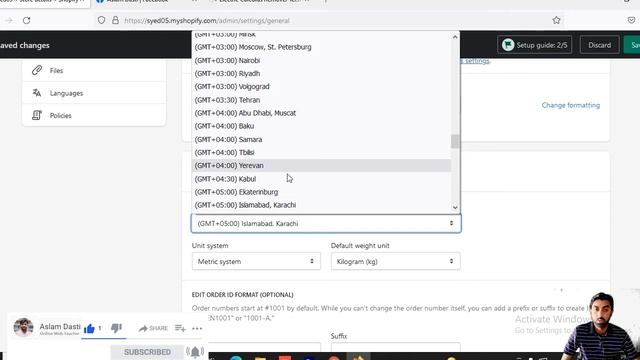640x360 pixels.
Task: Bookmark this page with the star icon
Action: (x=556, y=20)
